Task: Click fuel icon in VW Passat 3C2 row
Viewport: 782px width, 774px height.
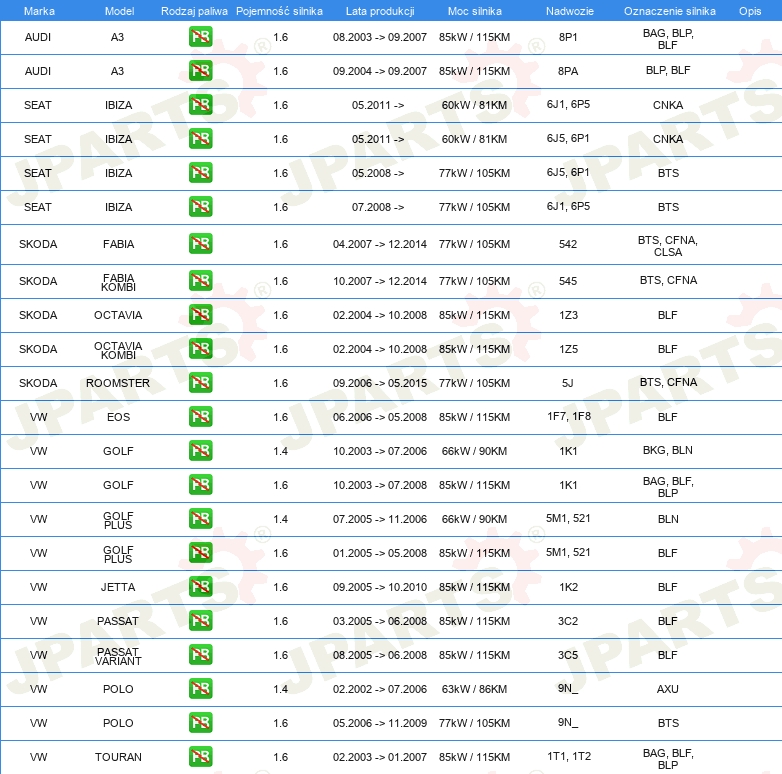Action: pos(200,620)
